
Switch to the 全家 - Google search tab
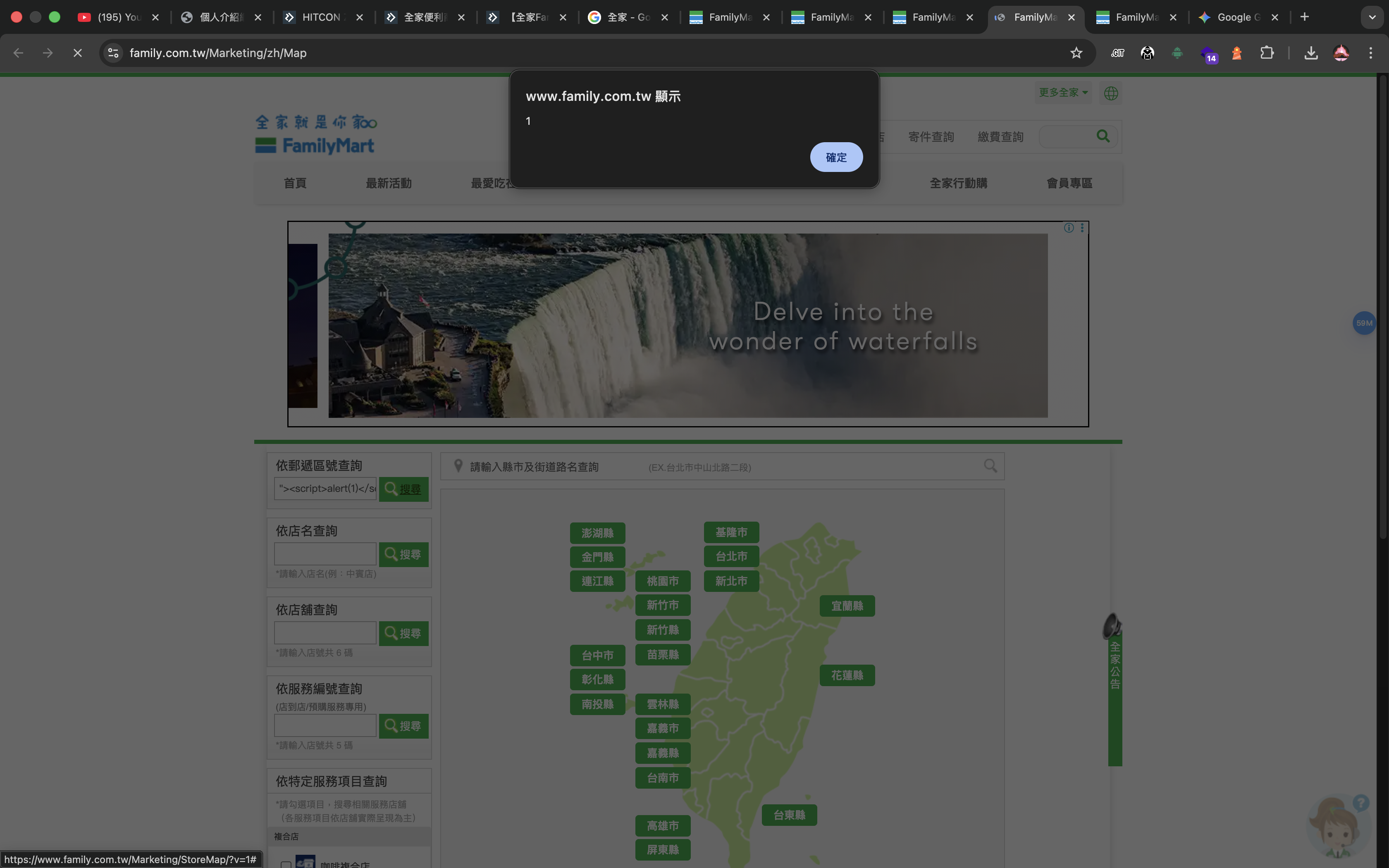tap(628, 17)
